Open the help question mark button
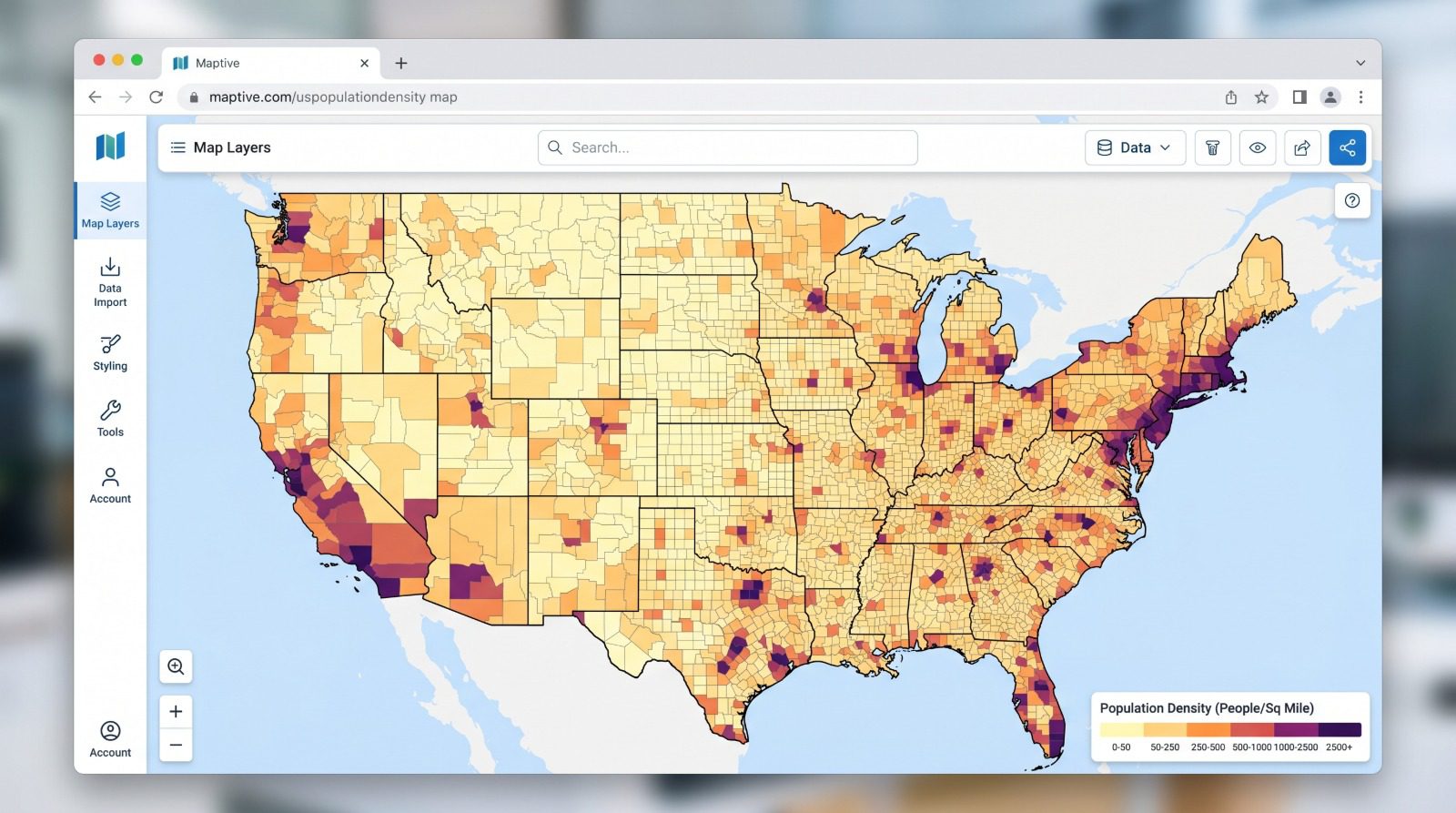Viewport: 1456px width, 813px height. coord(1352,200)
